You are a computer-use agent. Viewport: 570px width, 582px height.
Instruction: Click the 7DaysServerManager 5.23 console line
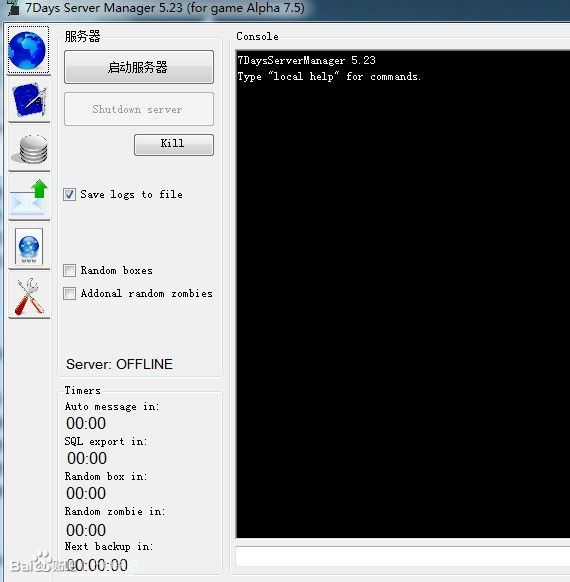click(x=307, y=60)
